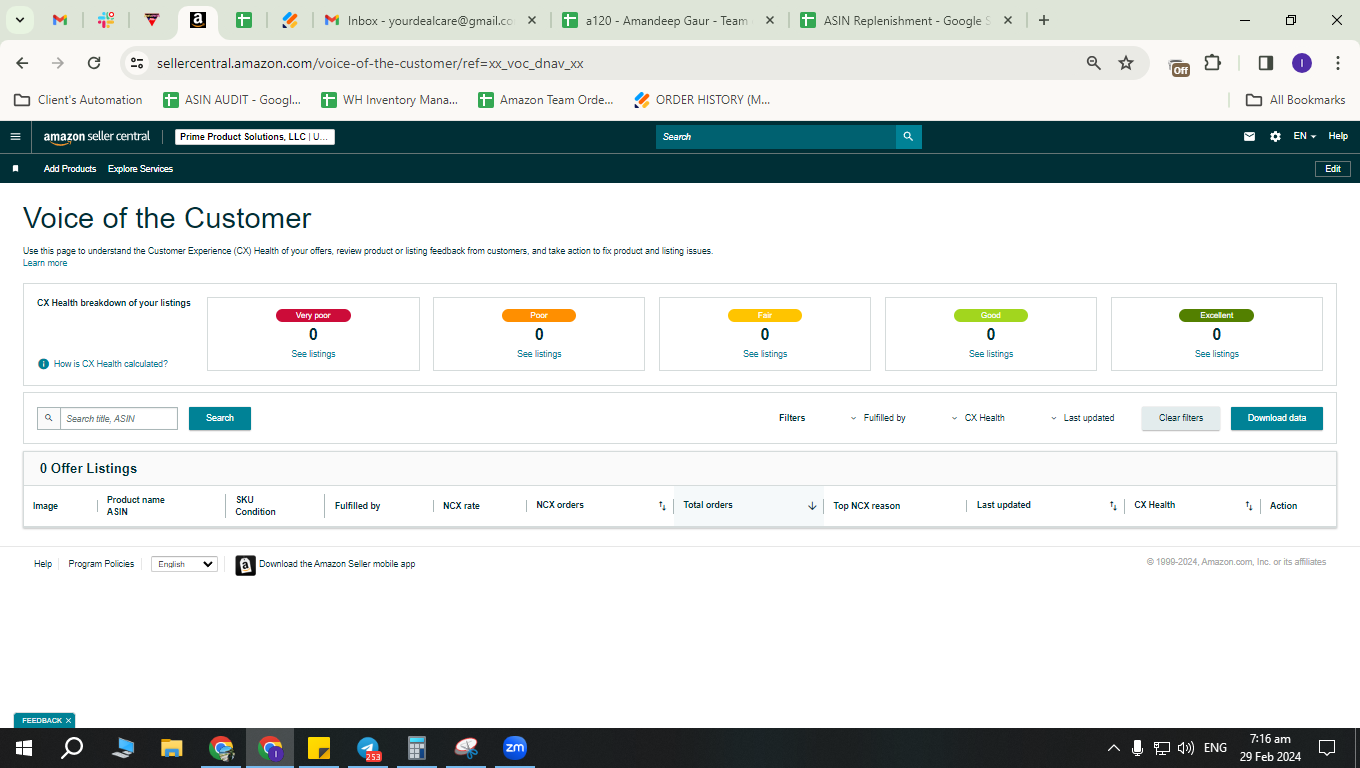Click Download data button
The height and width of the screenshot is (768, 1360).
tap(1277, 418)
